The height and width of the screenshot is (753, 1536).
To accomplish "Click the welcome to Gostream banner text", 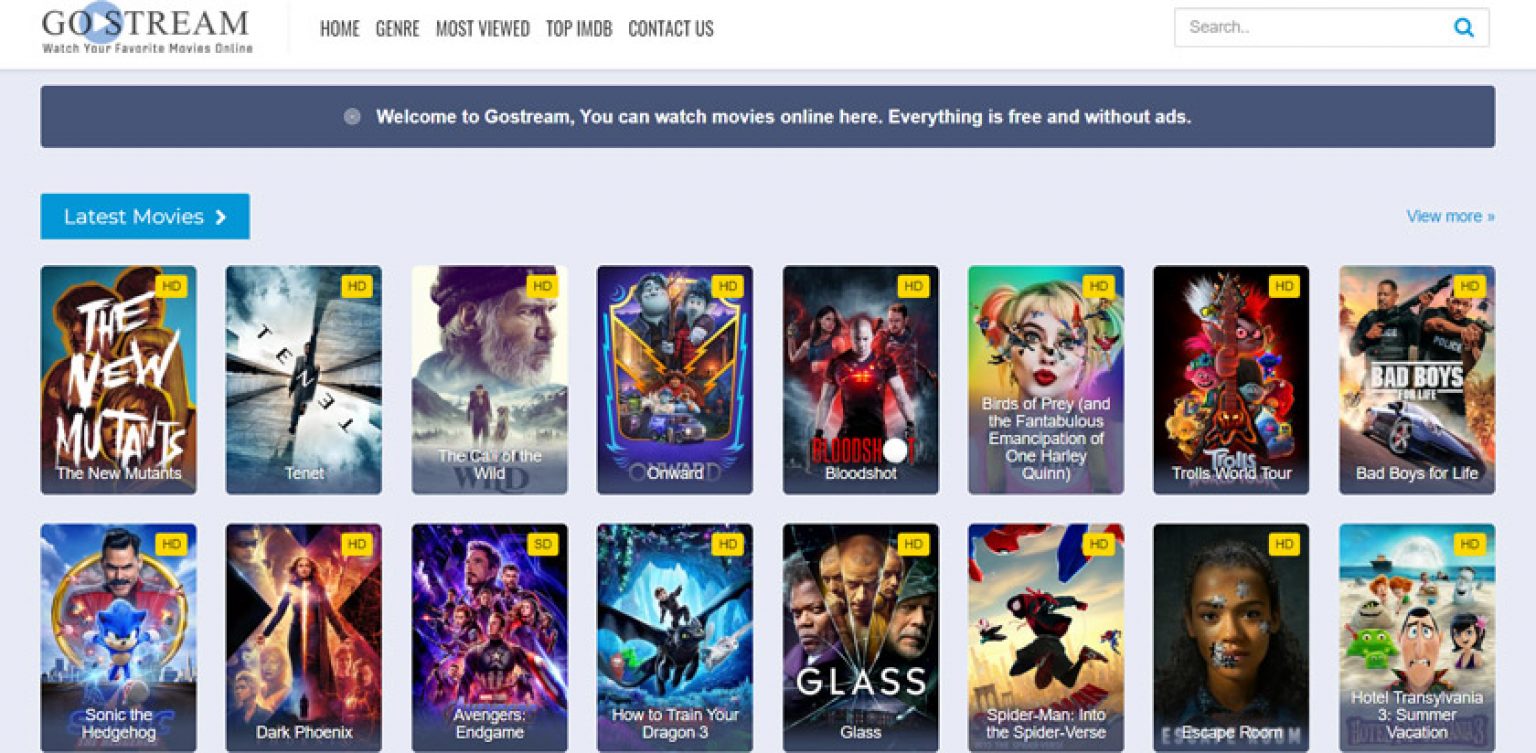I will pyautogui.click(x=783, y=116).
